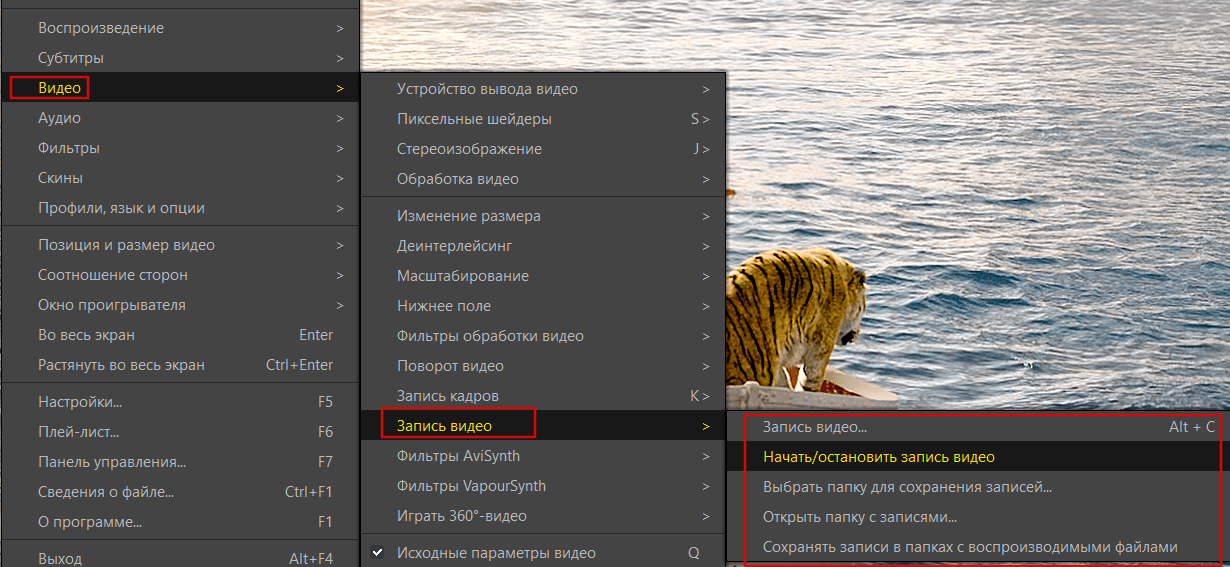Expand the Аудио submenu

59,118
